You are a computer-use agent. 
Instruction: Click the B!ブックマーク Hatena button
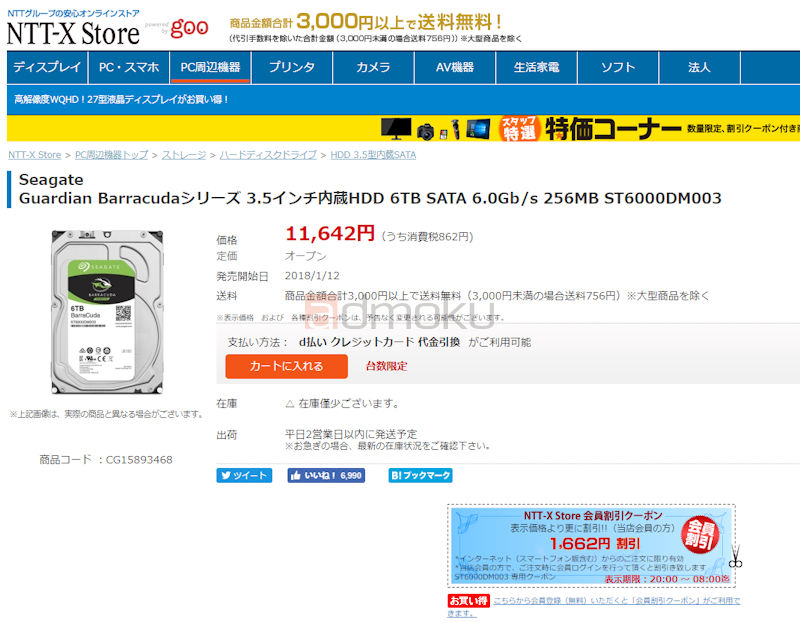coord(420,476)
